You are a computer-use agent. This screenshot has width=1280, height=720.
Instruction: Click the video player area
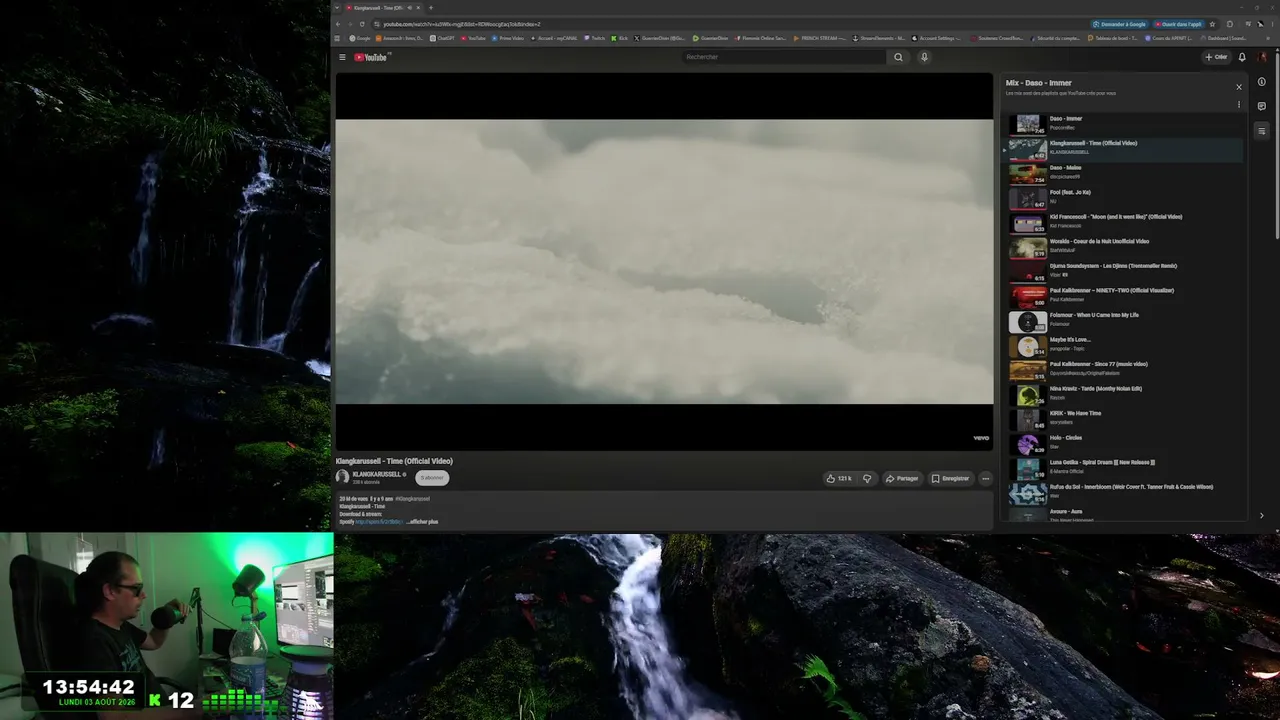(x=664, y=262)
